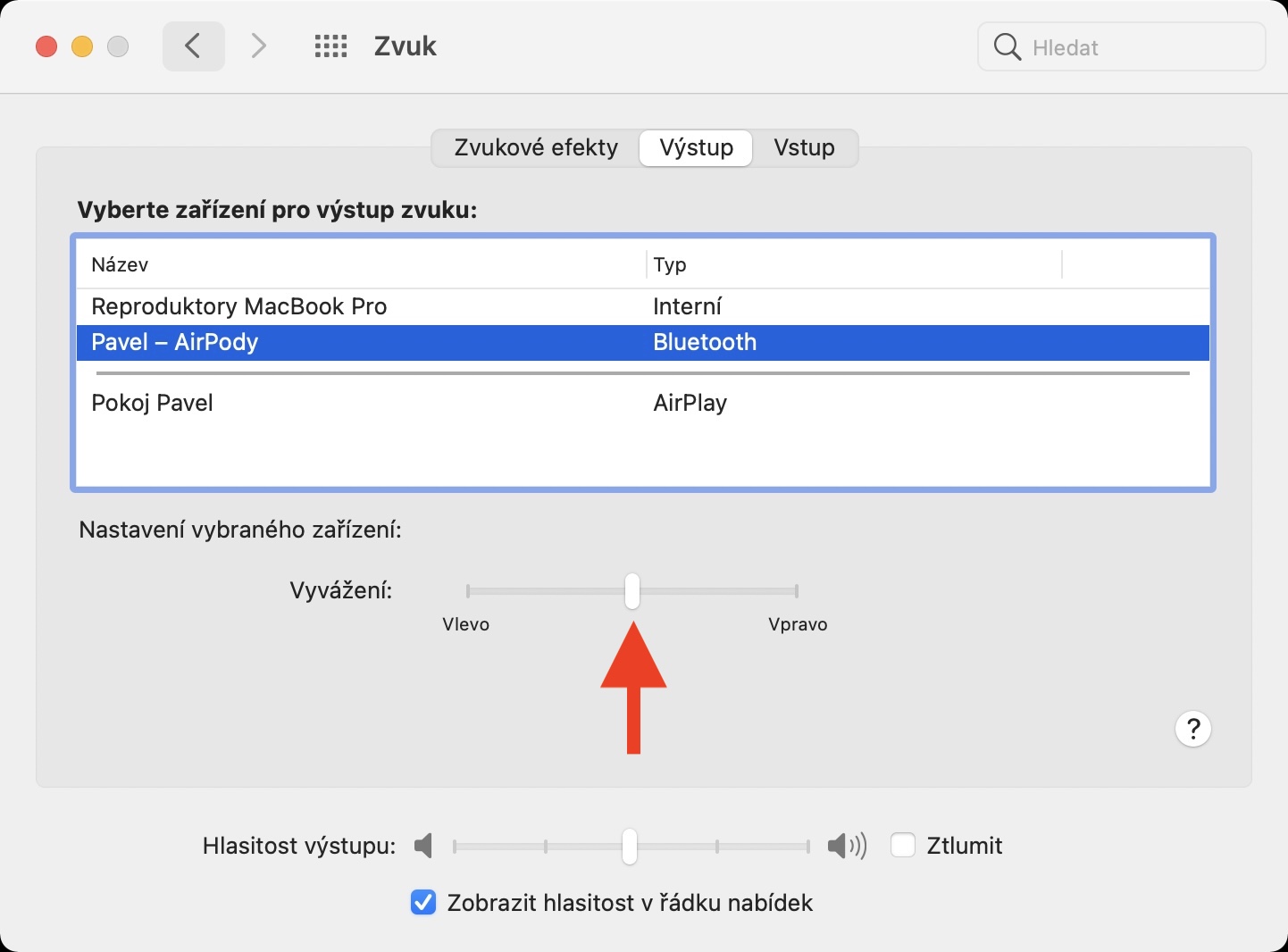Select the Pavel – AirPody Bluetooth row
1288x952 pixels.
pos(175,342)
